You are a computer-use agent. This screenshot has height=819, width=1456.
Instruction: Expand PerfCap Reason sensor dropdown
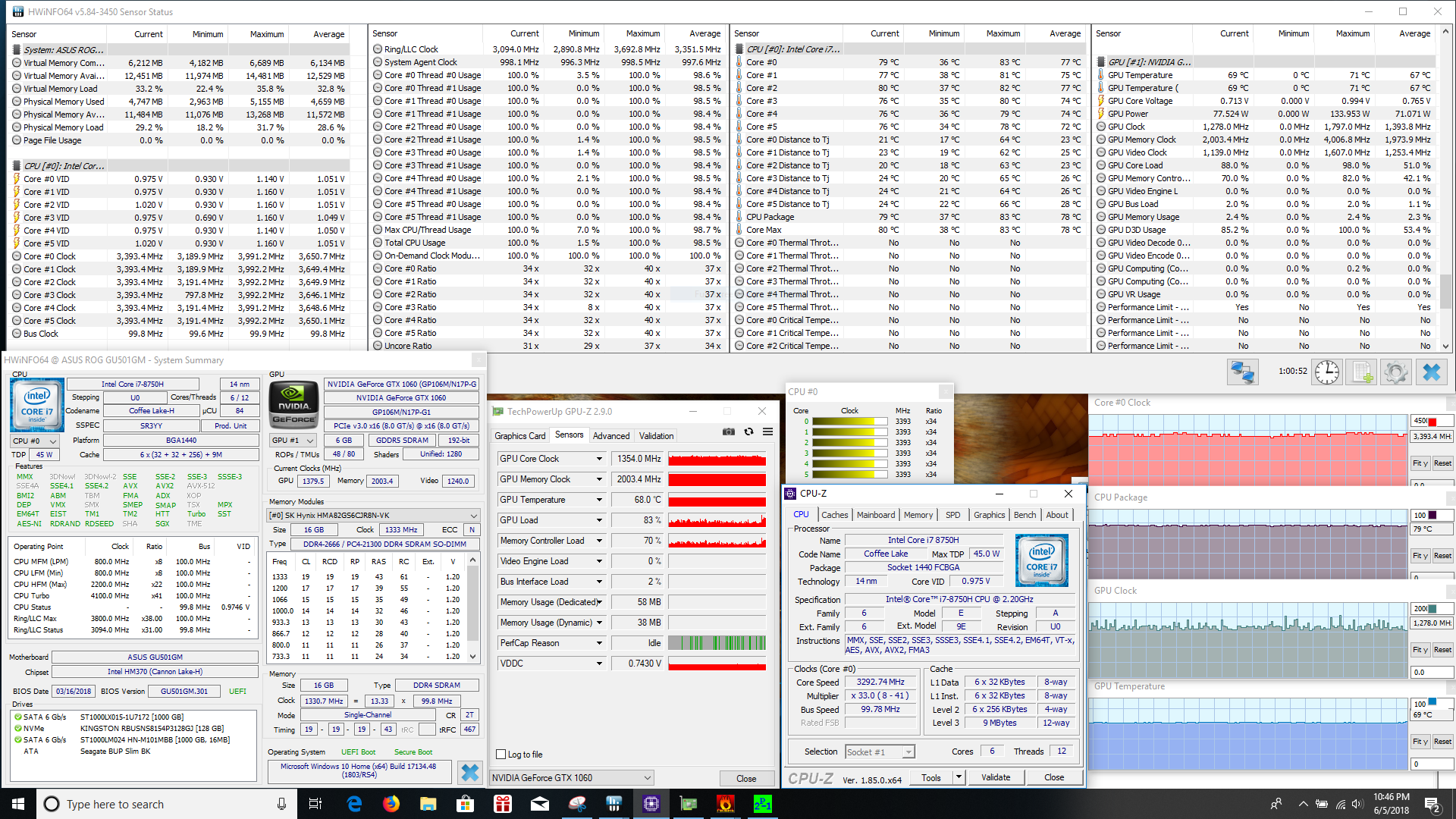point(599,643)
